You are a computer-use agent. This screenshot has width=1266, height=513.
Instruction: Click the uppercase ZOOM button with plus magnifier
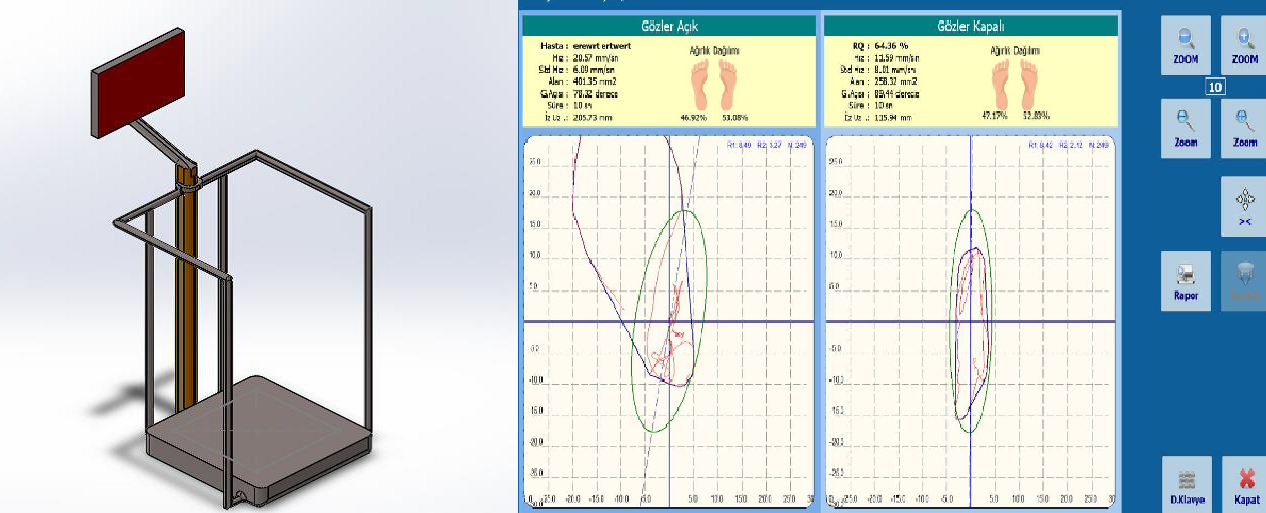click(1244, 45)
